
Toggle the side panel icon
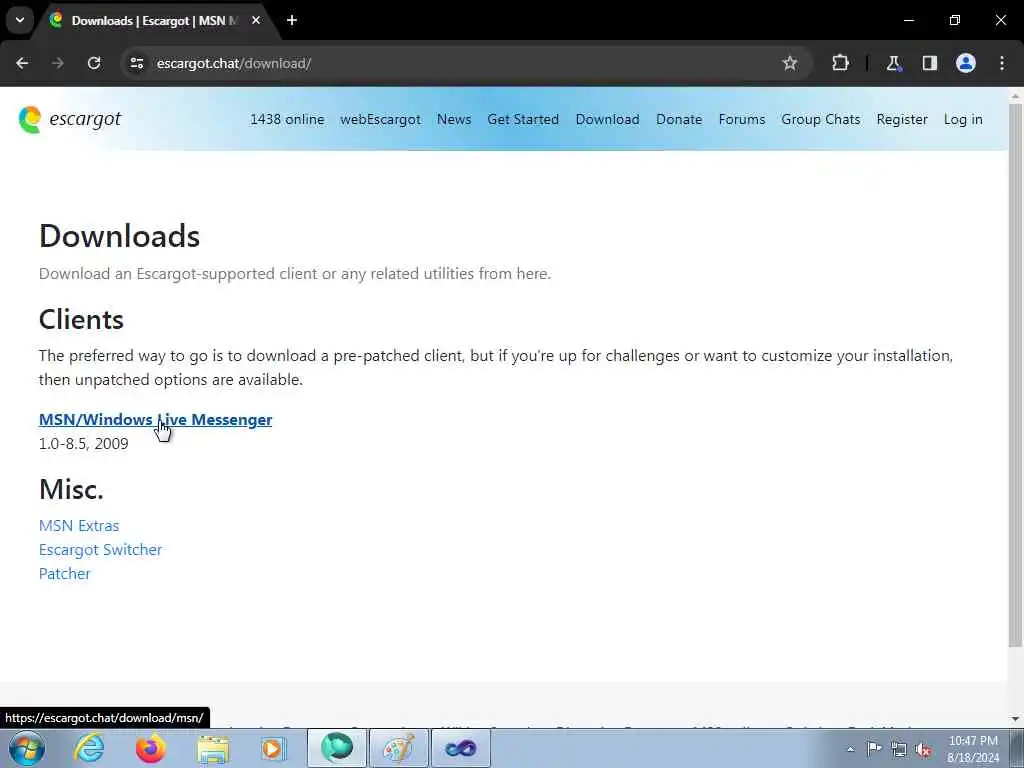pos(930,63)
